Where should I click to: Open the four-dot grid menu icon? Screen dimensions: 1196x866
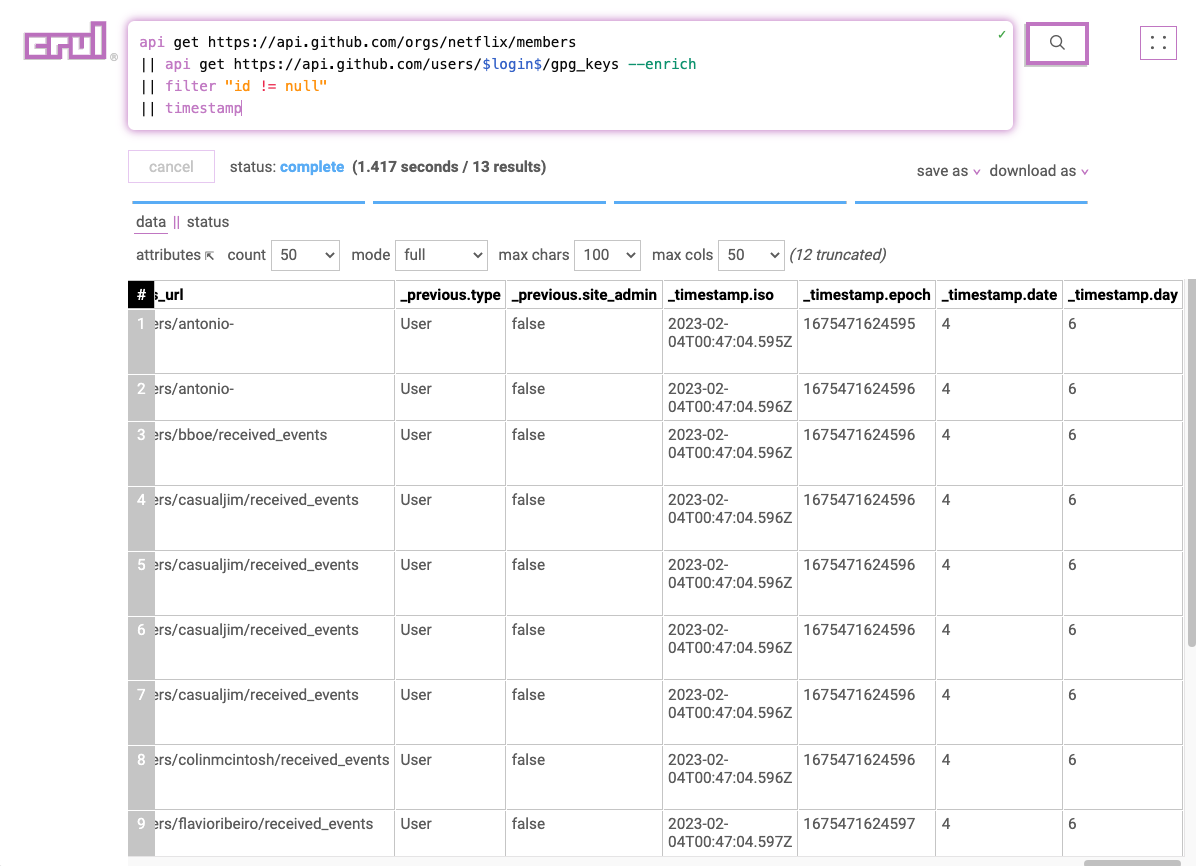(1158, 43)
